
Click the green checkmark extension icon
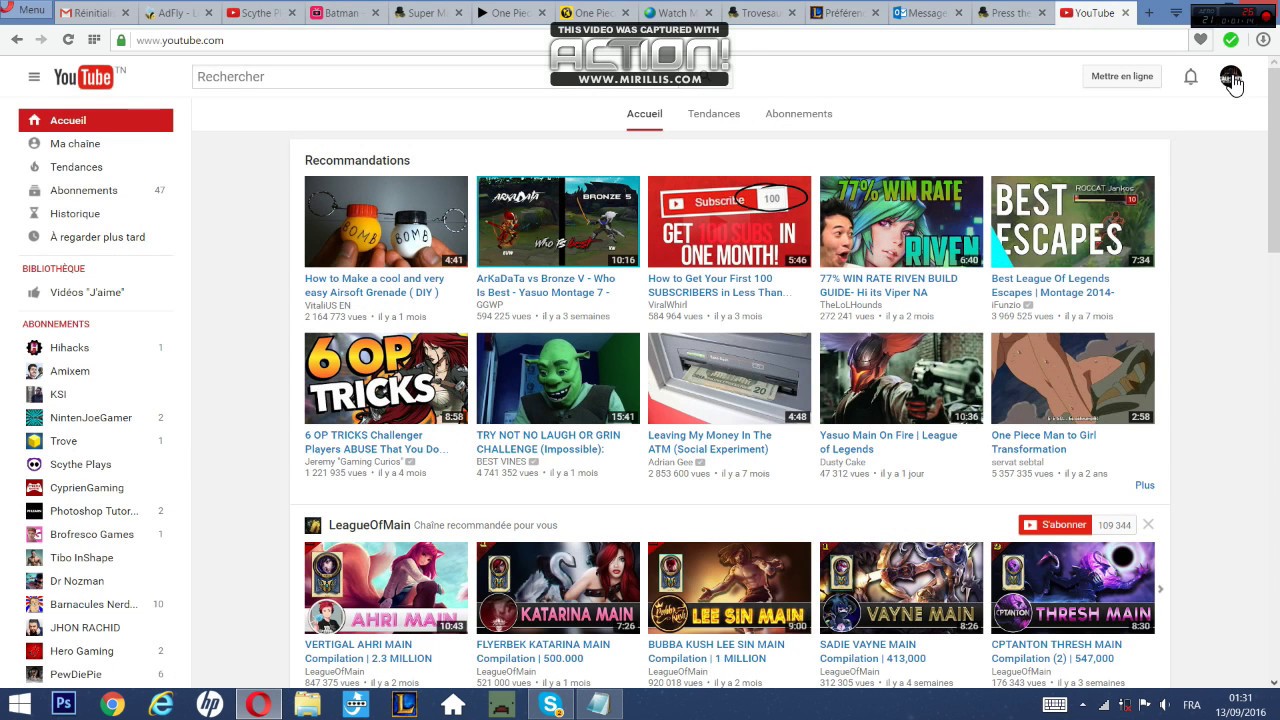point(1231,40)
